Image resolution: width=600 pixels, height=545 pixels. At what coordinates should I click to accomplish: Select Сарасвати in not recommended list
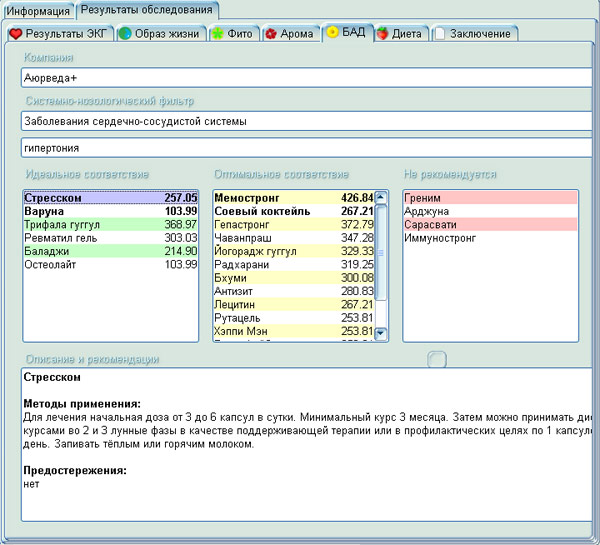[490, 225]
